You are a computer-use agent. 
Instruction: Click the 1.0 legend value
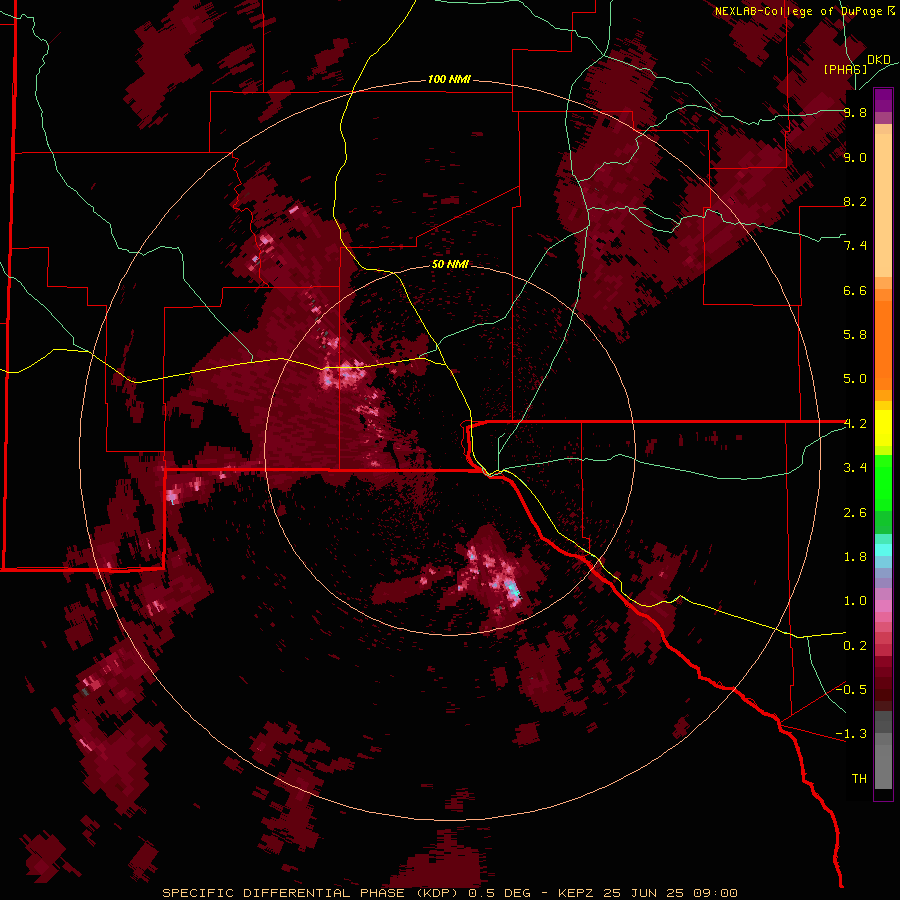(855, 601)
